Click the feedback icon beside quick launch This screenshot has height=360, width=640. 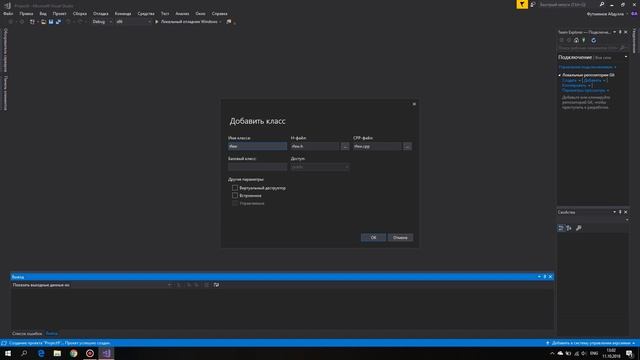(x=533, y=4)
